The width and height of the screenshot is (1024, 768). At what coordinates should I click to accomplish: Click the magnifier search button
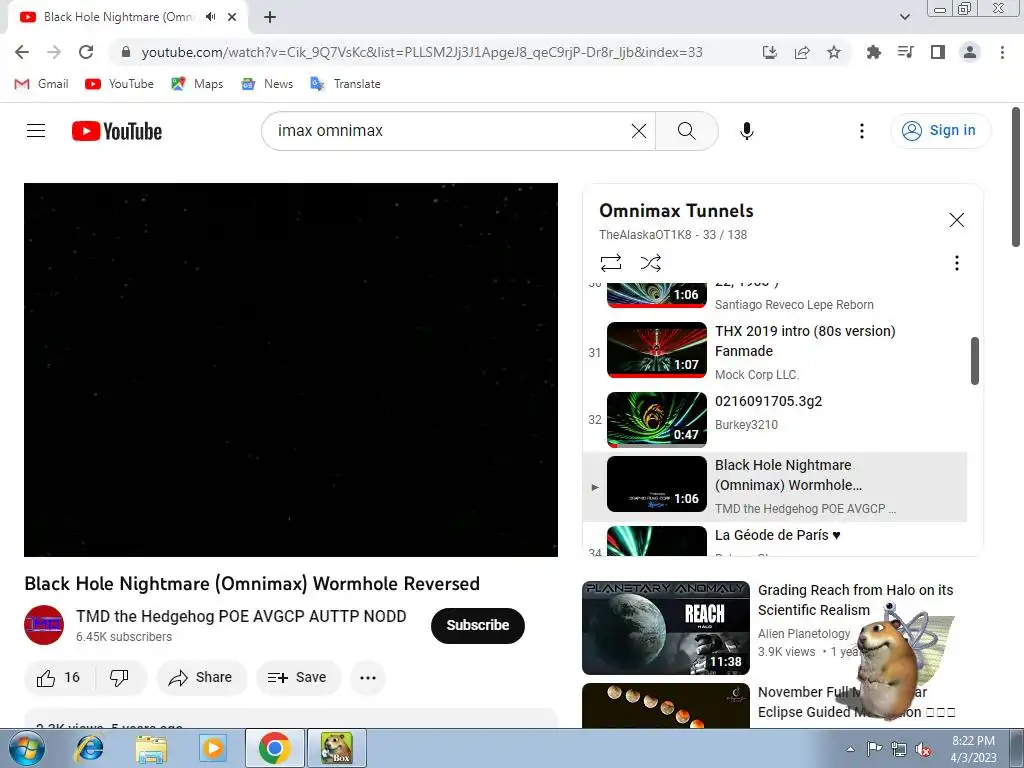coord(686,131)
